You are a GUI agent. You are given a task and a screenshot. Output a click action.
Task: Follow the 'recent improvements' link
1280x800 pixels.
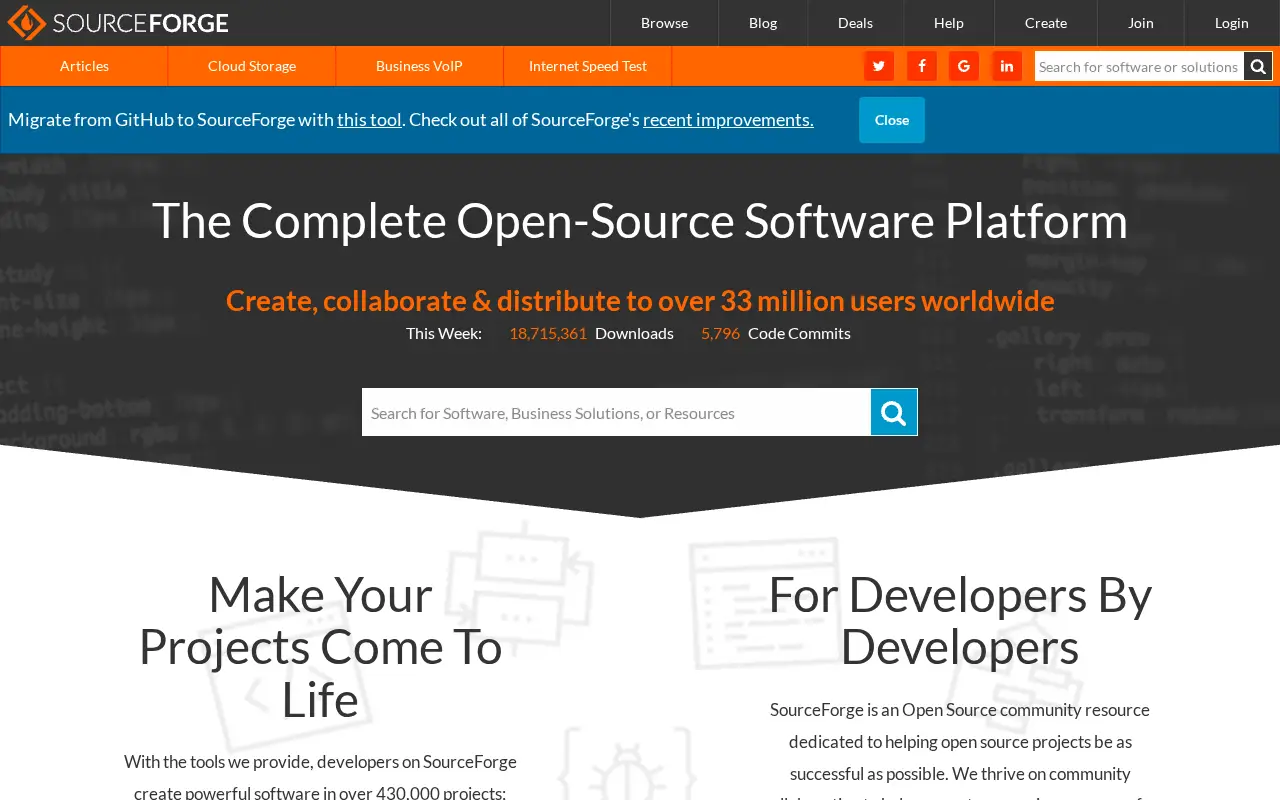click(x=728, y=120)
